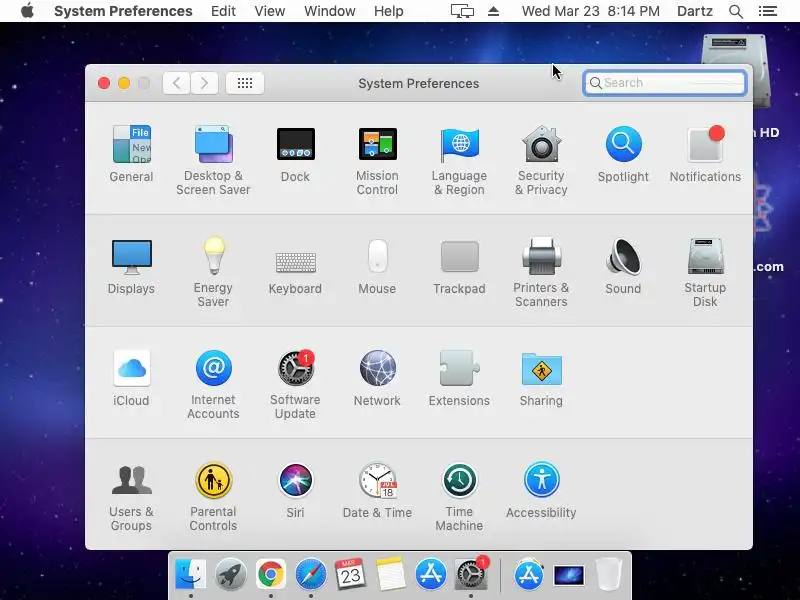This screenshot has height=600, width=800.
Task: Open Notes from the Dock
Action: pyautogui.click(x=391, y=574)
